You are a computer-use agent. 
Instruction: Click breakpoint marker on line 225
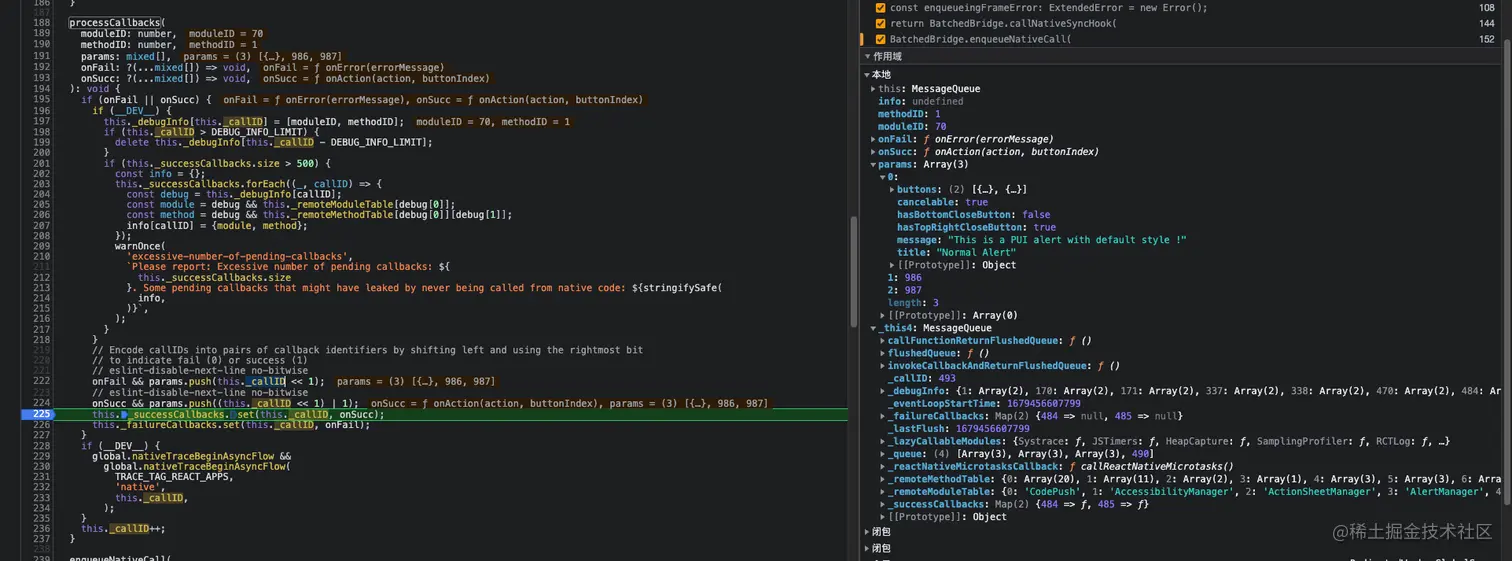pyautogui.click(x=38, y=413)
